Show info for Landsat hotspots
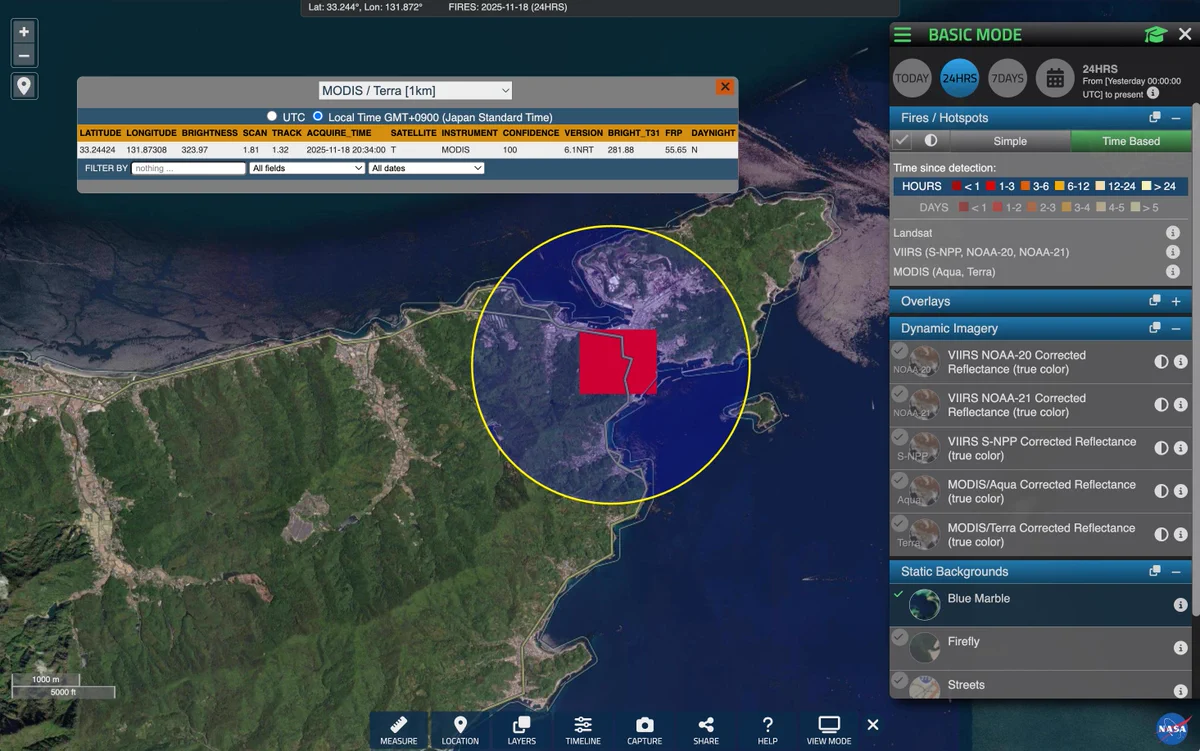This screenshot has height=751, width=1200. coord(1173,233)
